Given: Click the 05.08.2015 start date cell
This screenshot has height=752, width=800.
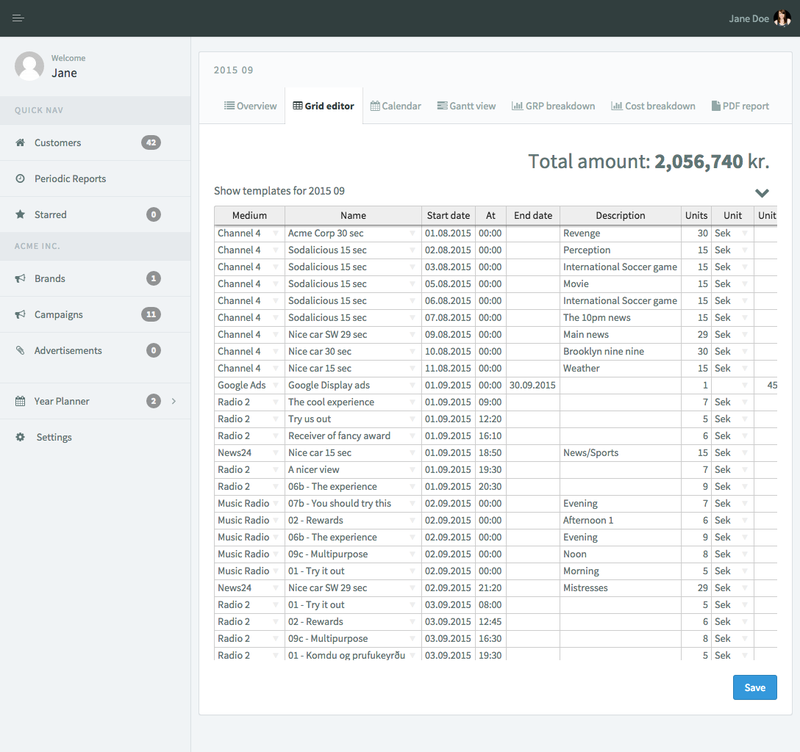Looking at the screenshot, I should [448, 284].
